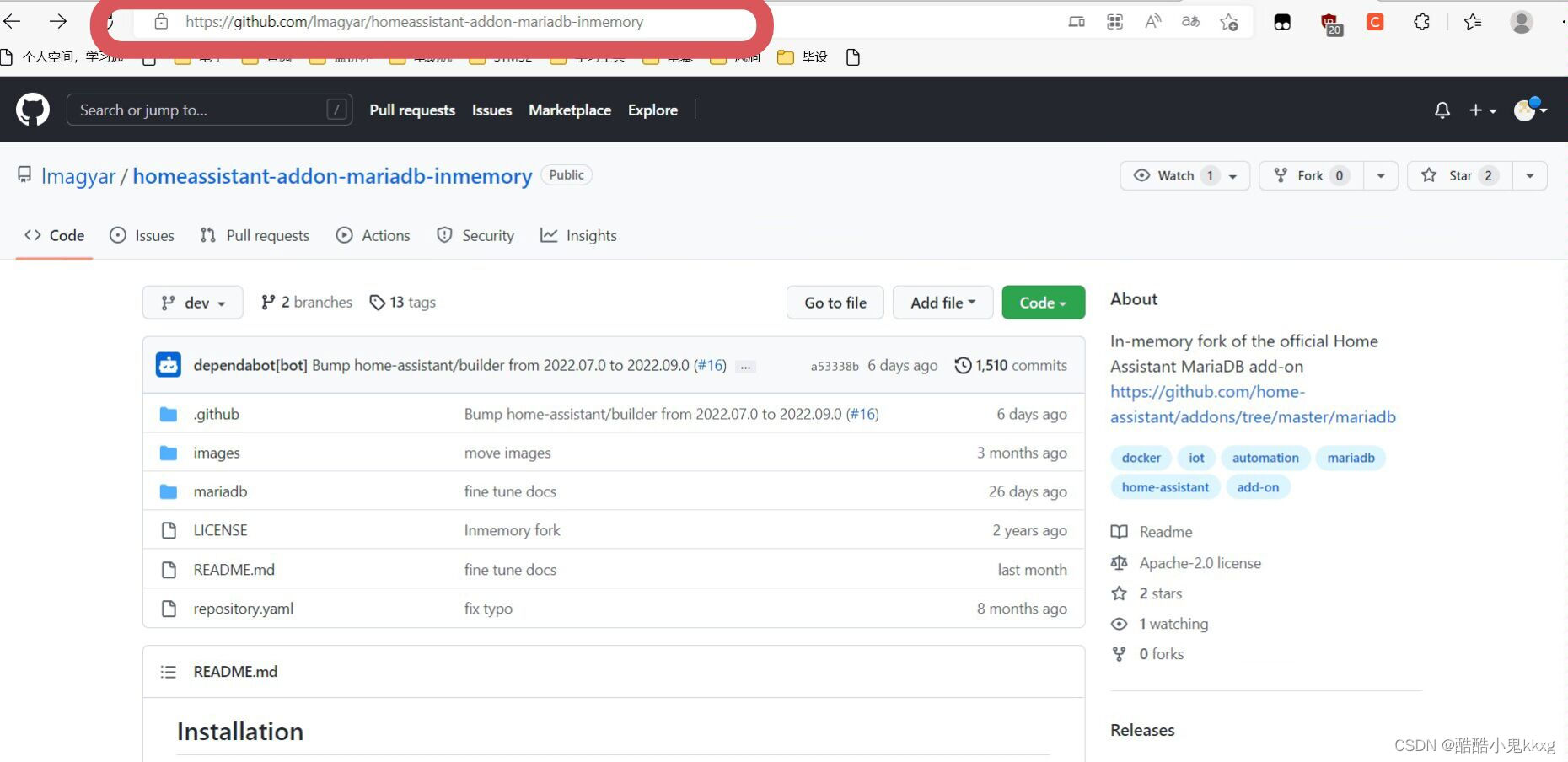Viewport: 1568px width, 762px height.
Task: Open README table of contents icon
Action: coord(169,672)
